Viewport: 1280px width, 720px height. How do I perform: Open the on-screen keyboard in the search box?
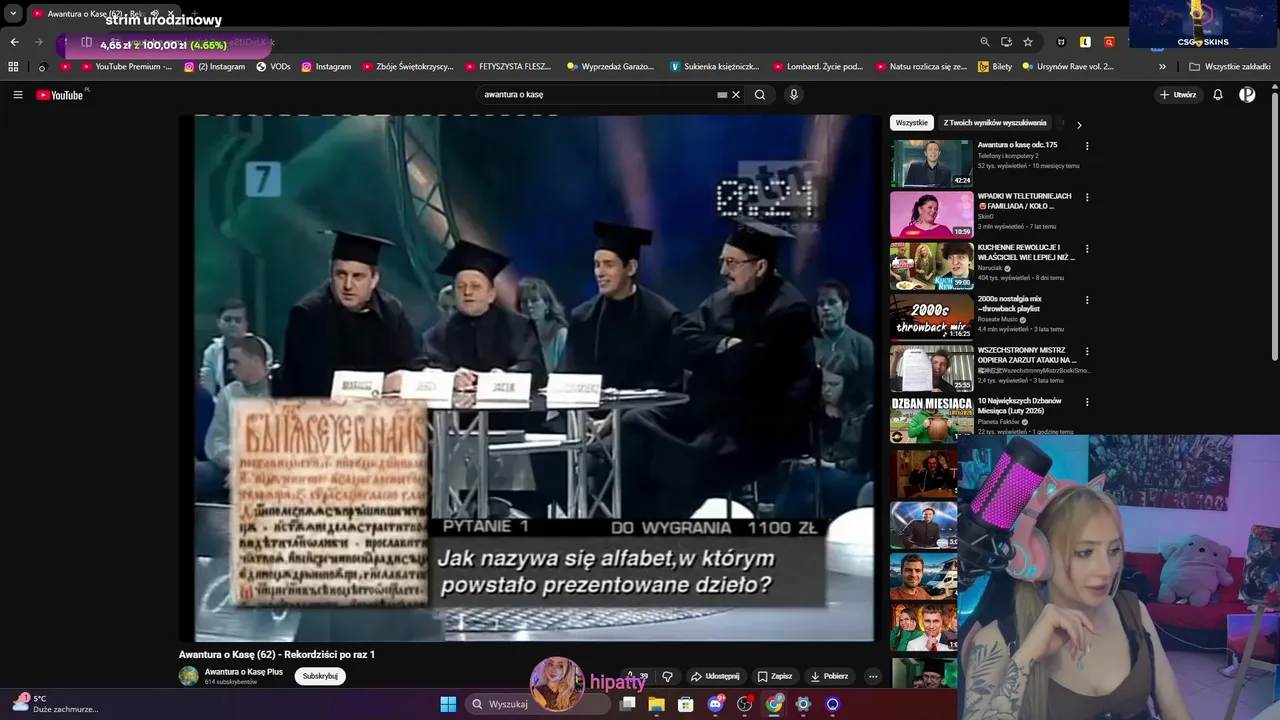pyautogui.click(x=722, y=95)
